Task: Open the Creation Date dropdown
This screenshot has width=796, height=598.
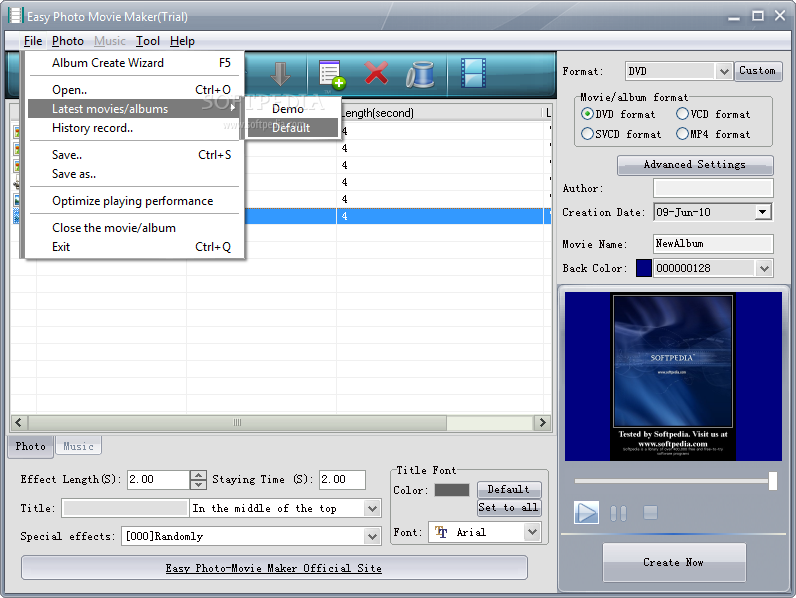Action: [762, 212]
